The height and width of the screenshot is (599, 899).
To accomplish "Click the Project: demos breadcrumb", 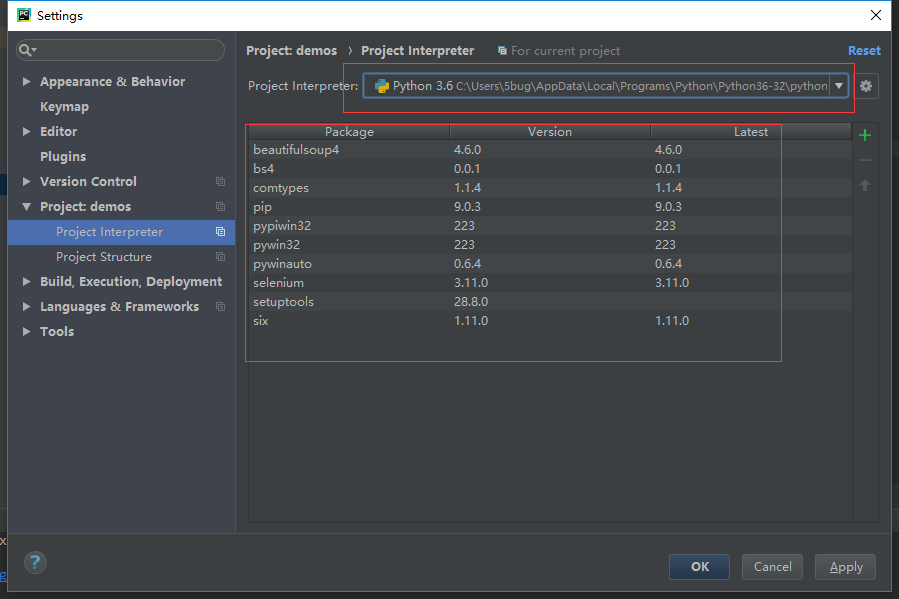I will (x=291, y=50).
